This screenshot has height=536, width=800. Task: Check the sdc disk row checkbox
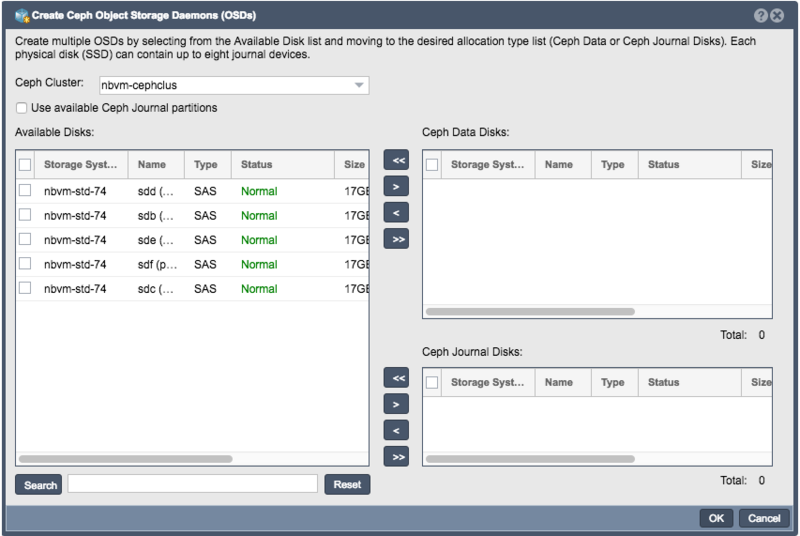(24, 288)
